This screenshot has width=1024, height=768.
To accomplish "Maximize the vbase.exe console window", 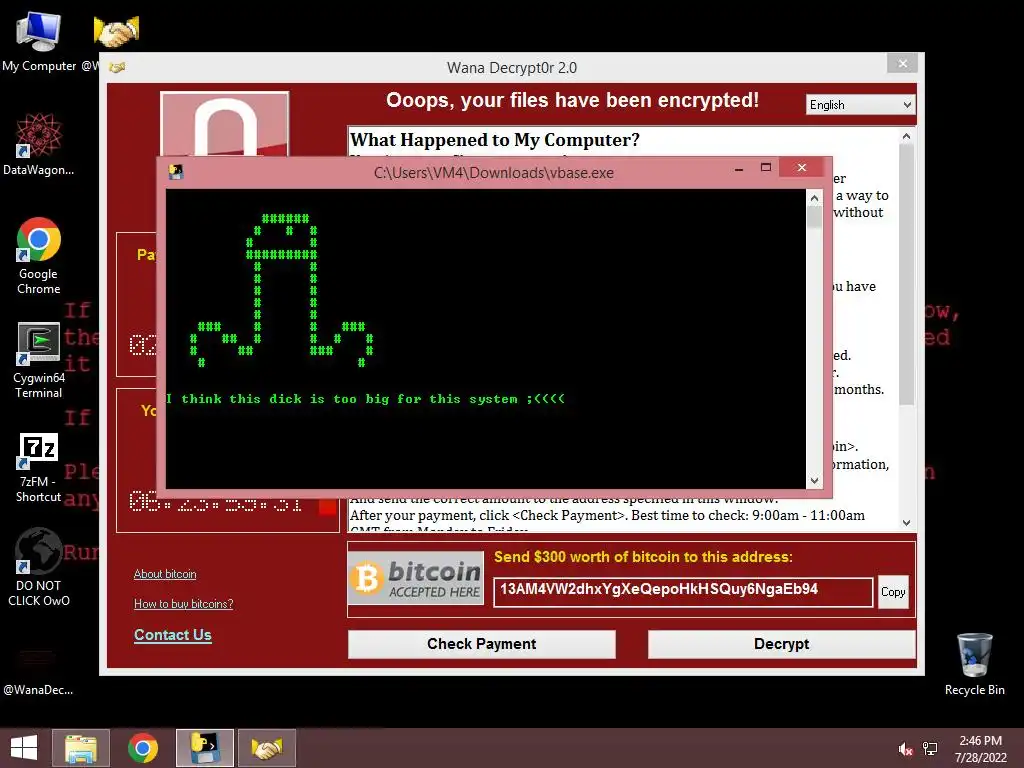I will click(x=766, y=168).
